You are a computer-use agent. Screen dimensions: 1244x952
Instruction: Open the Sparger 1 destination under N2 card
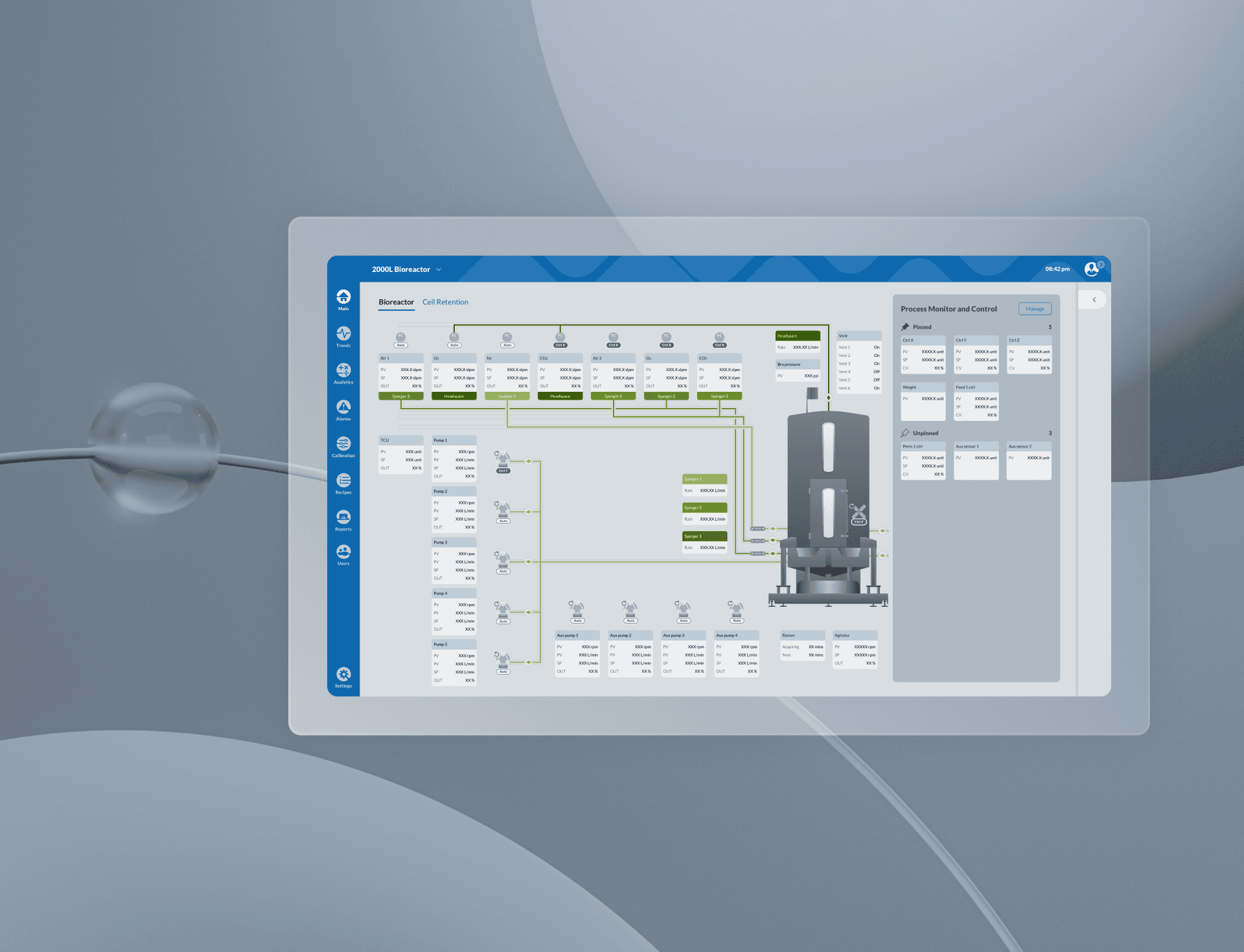click(x=507, y=396)
